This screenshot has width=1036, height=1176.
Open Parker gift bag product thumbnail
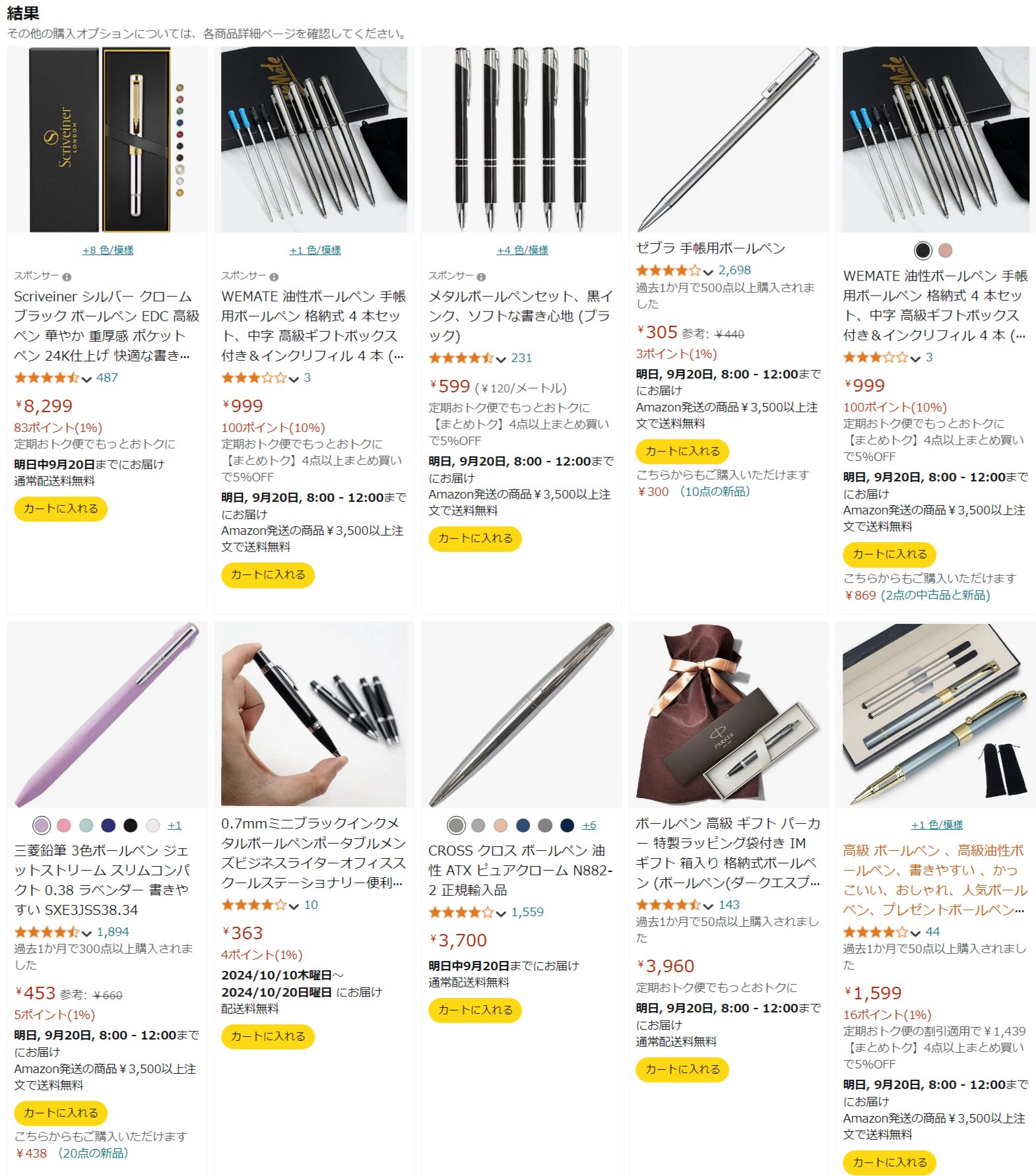pos(728,714)
